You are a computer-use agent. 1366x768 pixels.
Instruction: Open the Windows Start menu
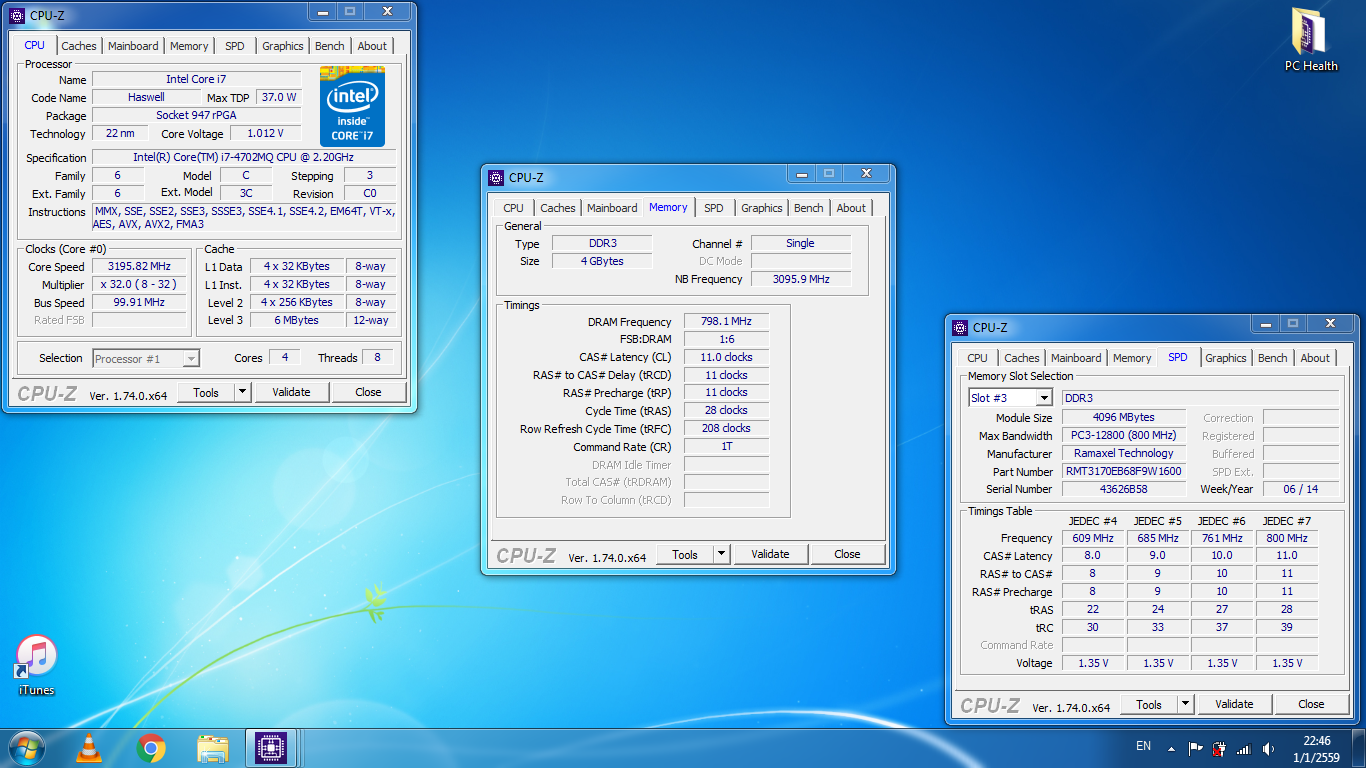26,748
